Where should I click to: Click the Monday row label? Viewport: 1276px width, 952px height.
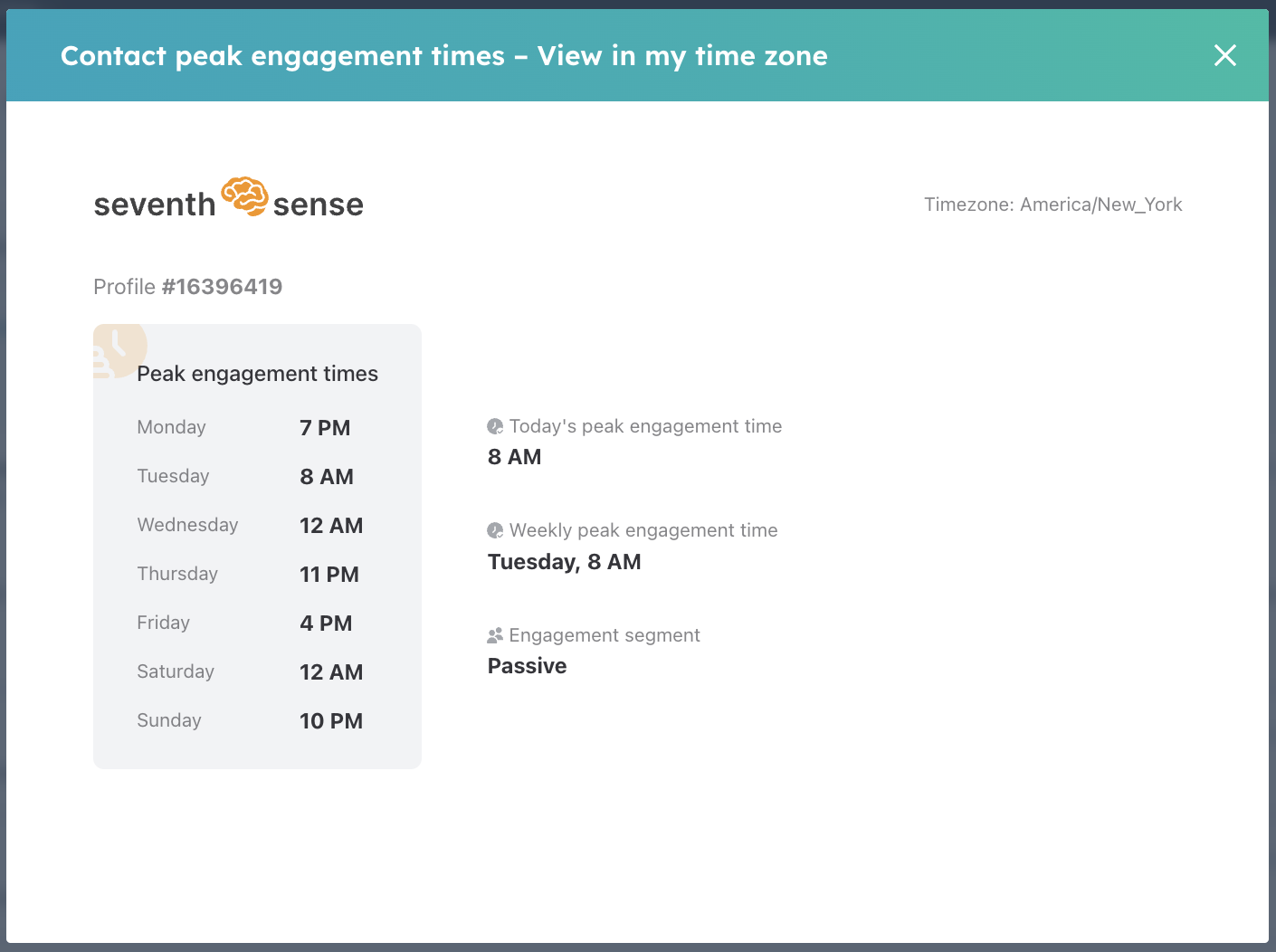click(x=171, y=427)
